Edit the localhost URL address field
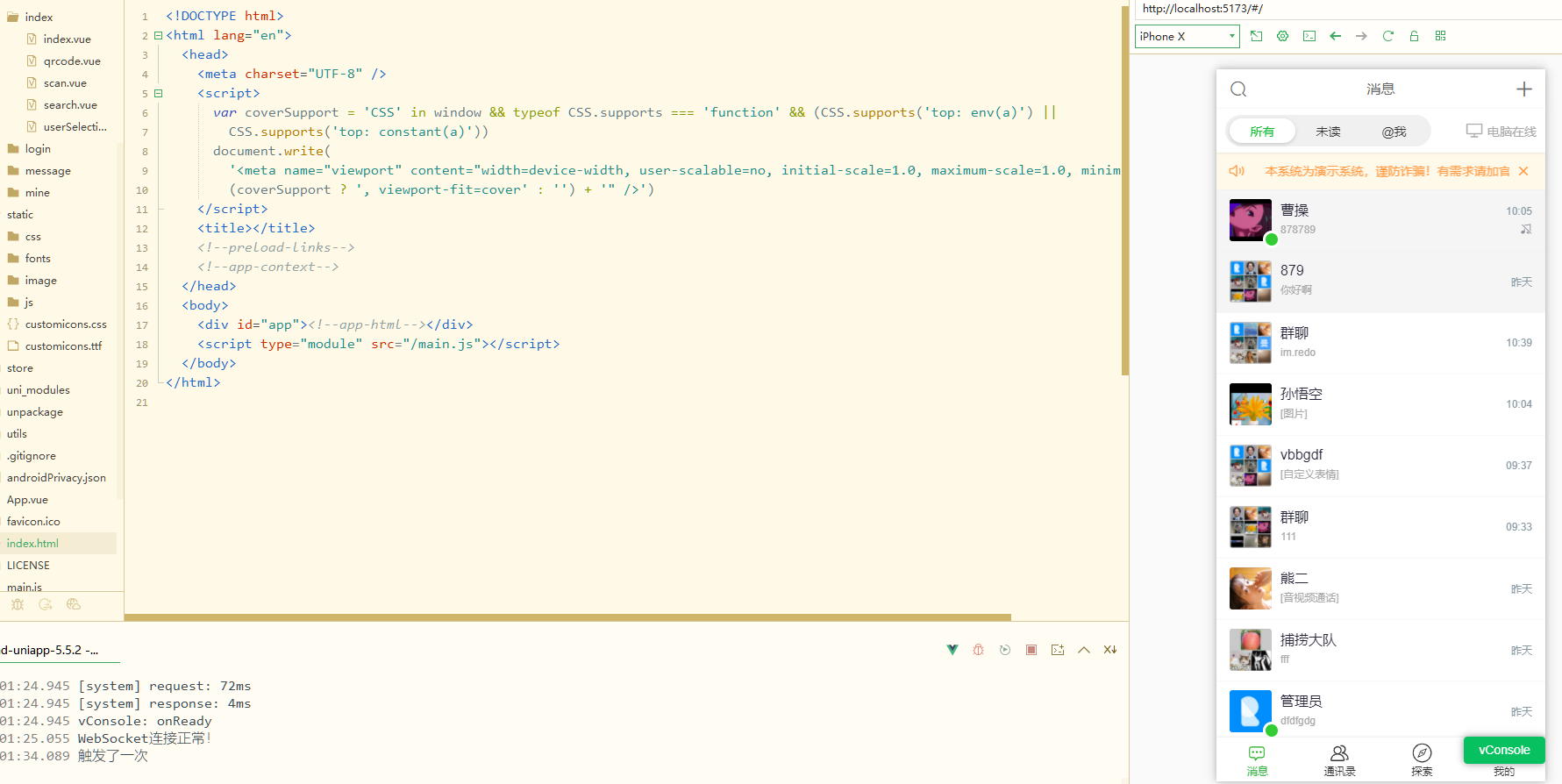 point(1349,9)
